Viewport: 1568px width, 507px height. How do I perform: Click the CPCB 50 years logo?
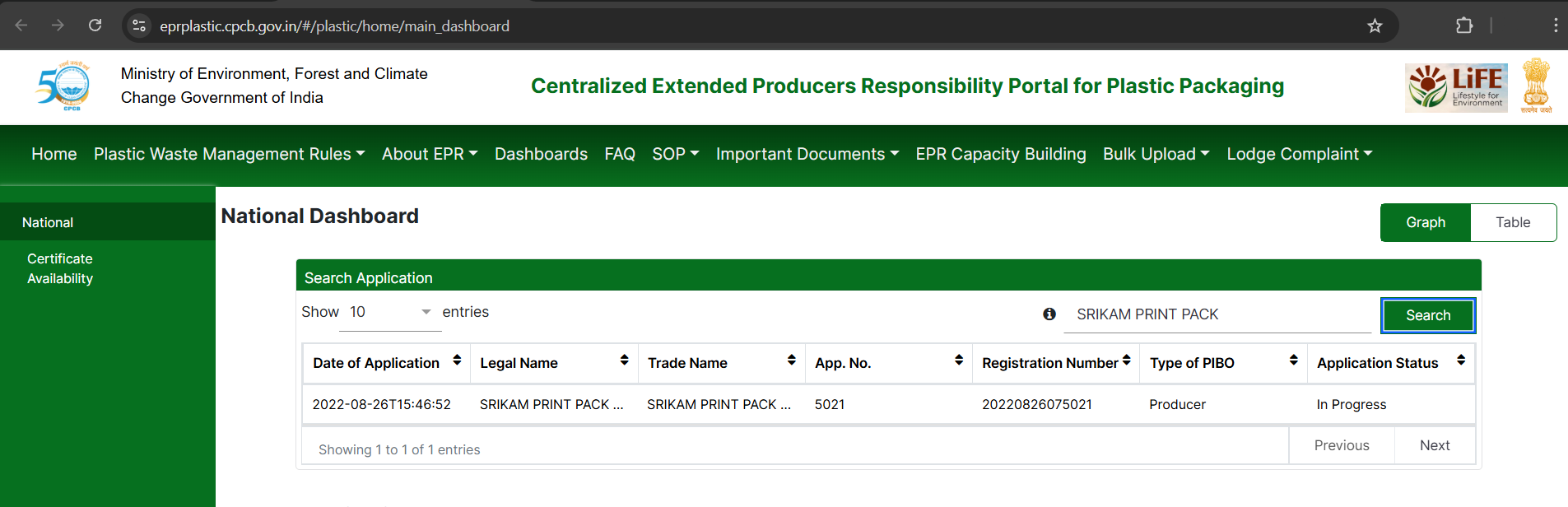tap(63, 86)
